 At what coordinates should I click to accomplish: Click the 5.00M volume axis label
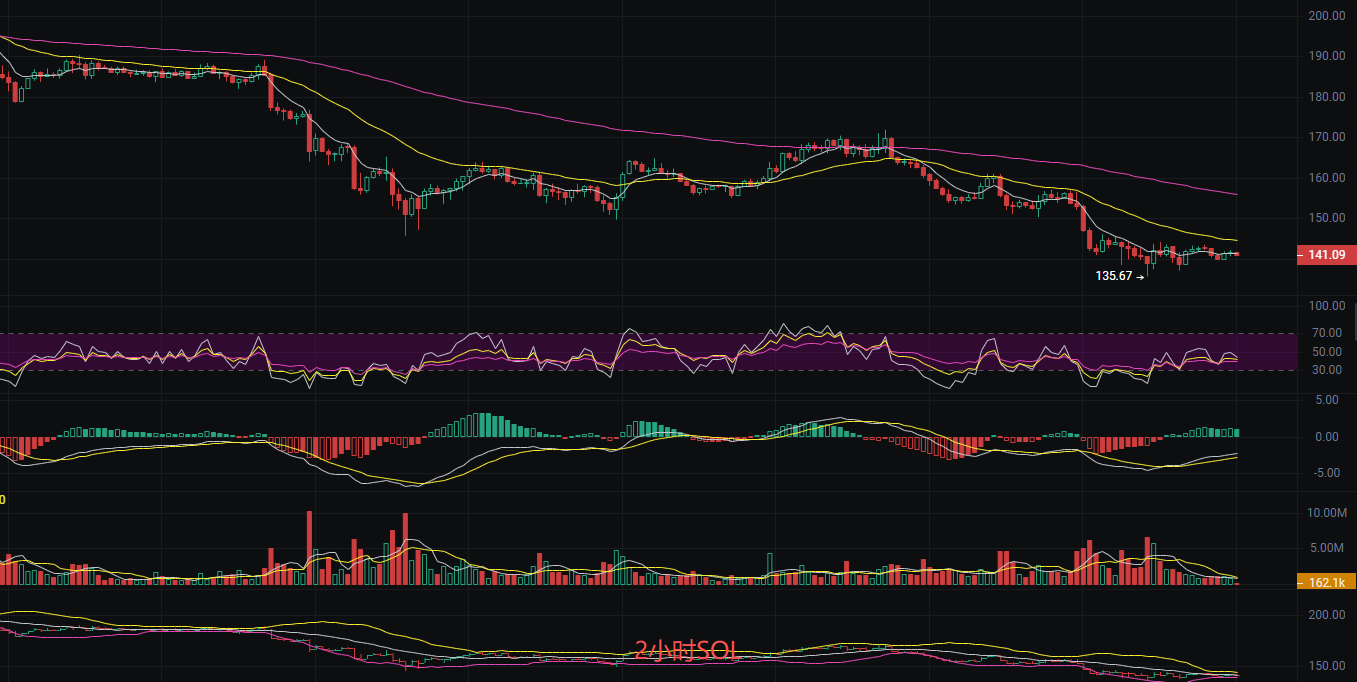[1329, 548]
